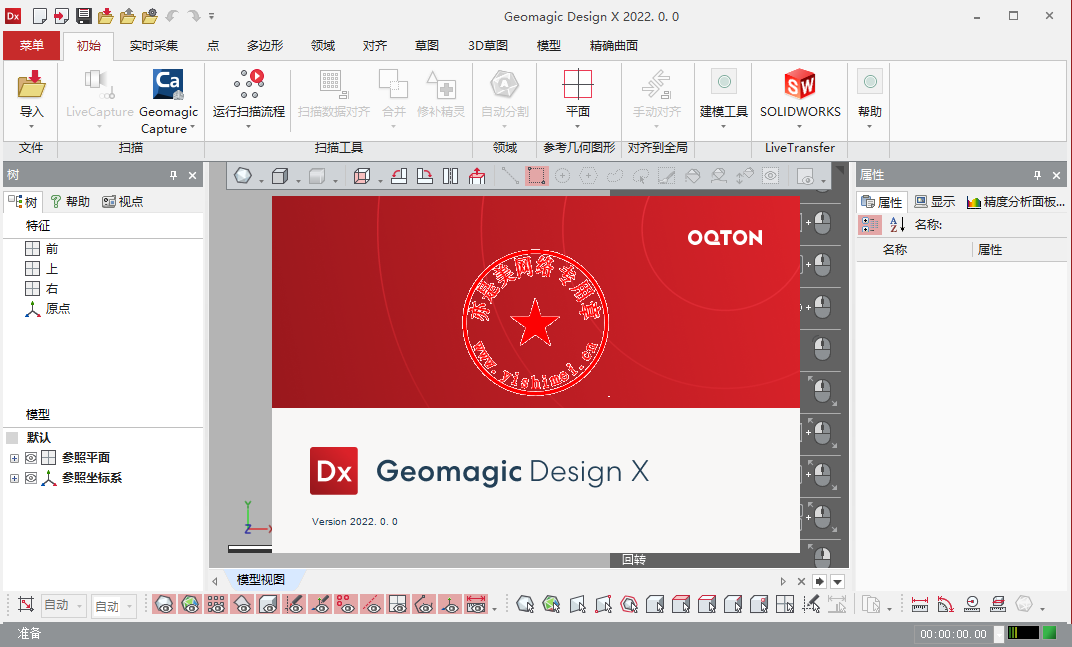This screenshot has height=647, width=1072.
Task: Click the 导入 import folder icon
Action: (31, 85)
